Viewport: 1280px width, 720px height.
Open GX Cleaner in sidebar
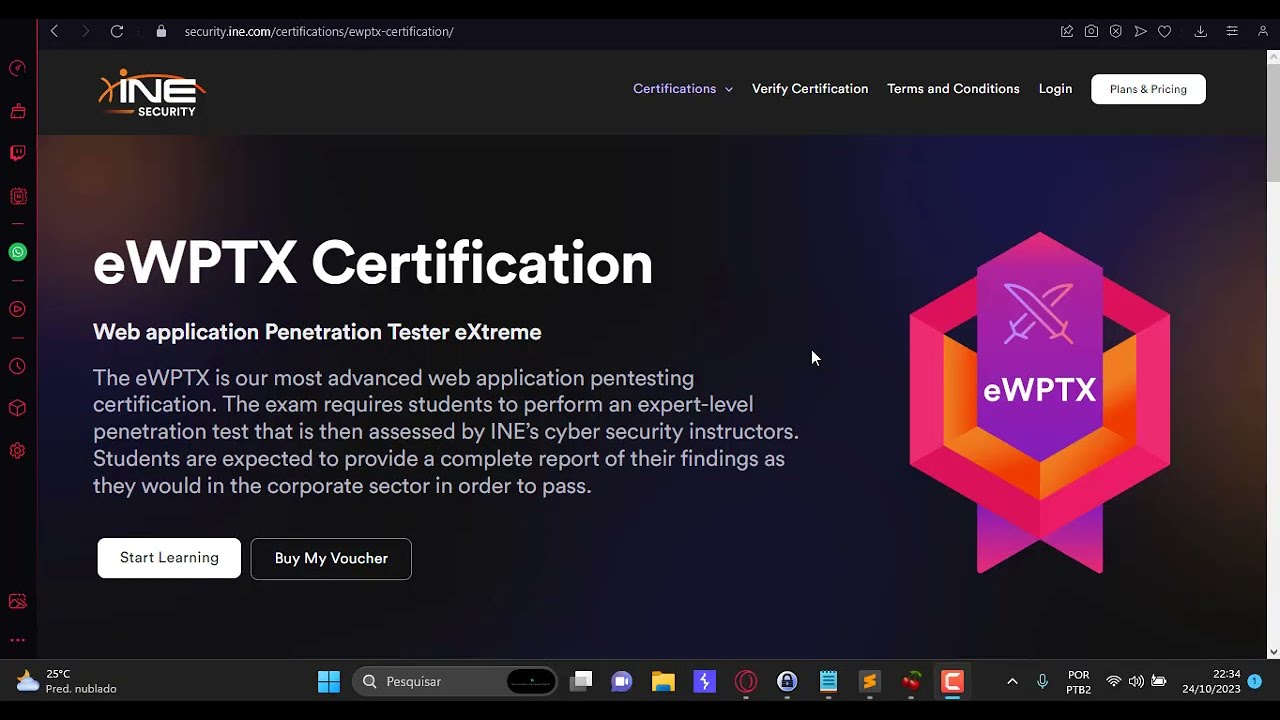[17, 111]
